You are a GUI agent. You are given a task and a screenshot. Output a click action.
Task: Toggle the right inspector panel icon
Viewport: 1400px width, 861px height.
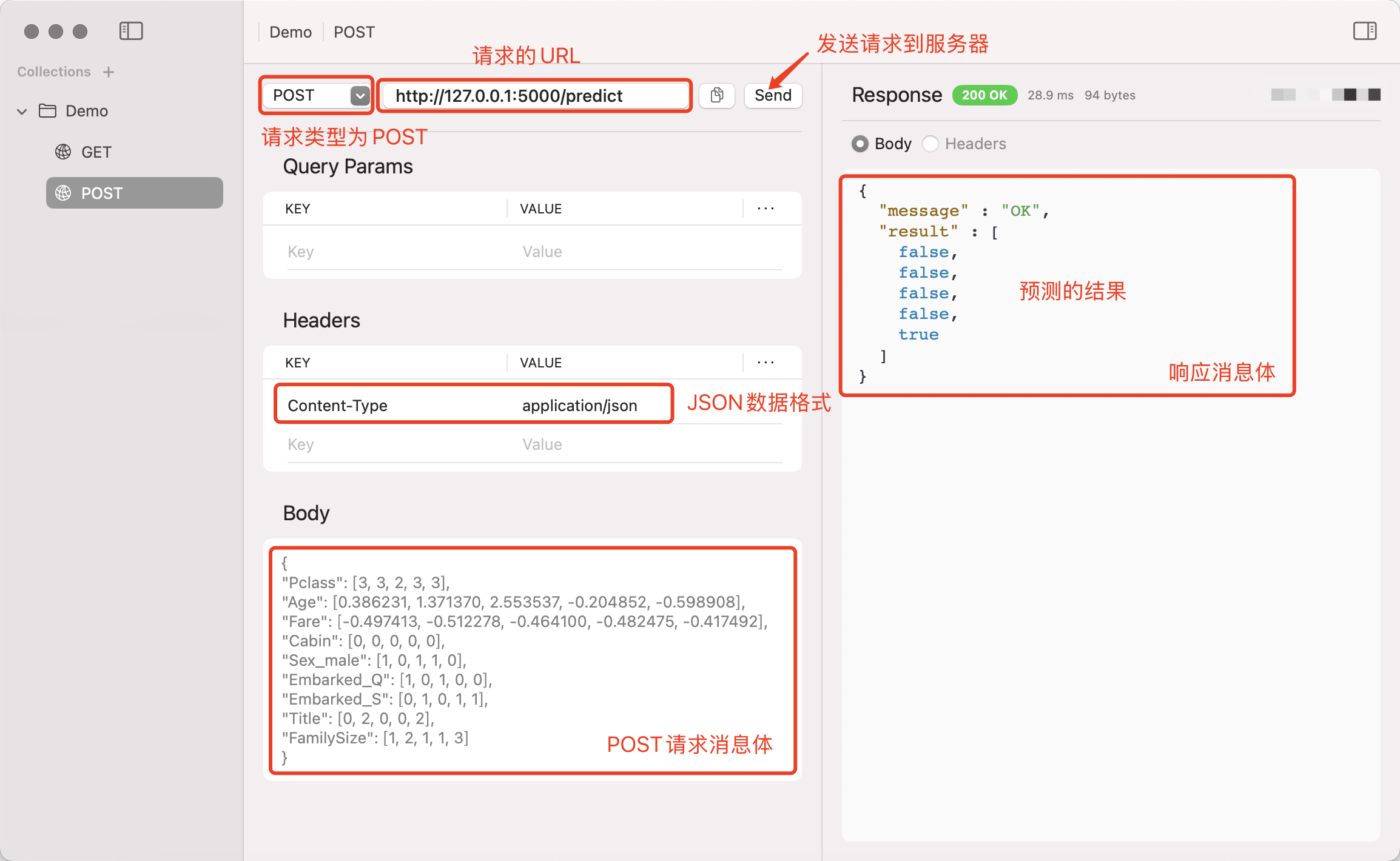pyautogui.click(x=1365, y=31)
